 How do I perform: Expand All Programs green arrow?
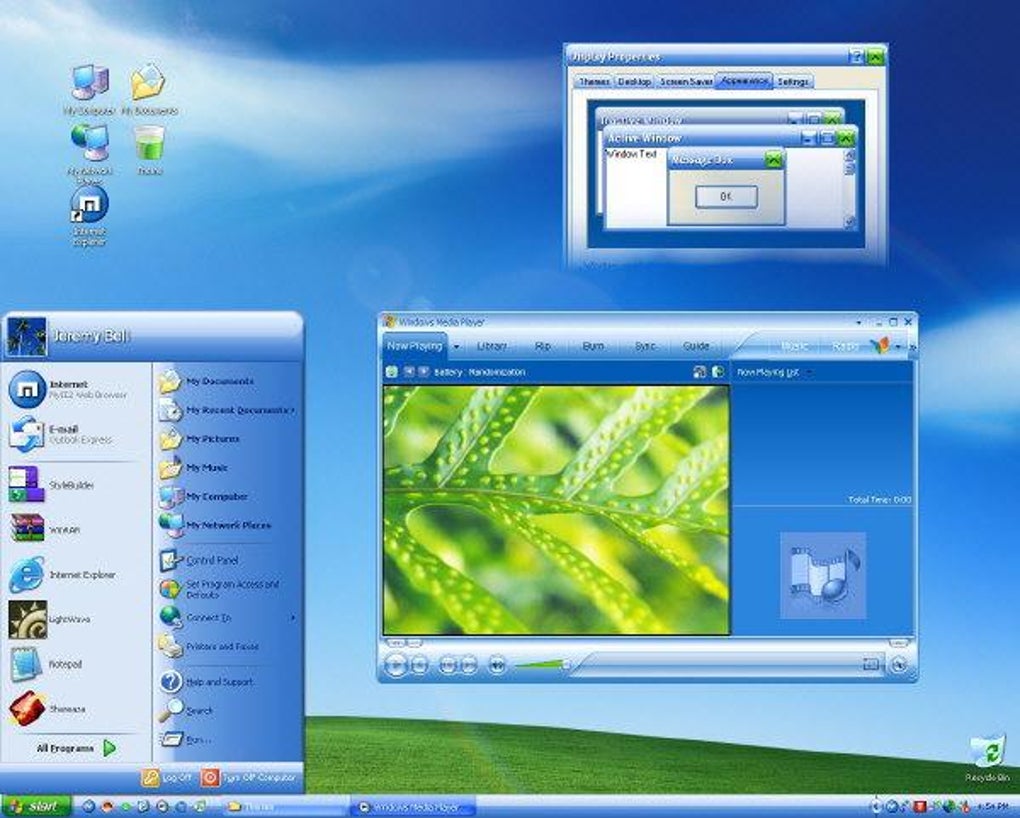coord(110,748)
